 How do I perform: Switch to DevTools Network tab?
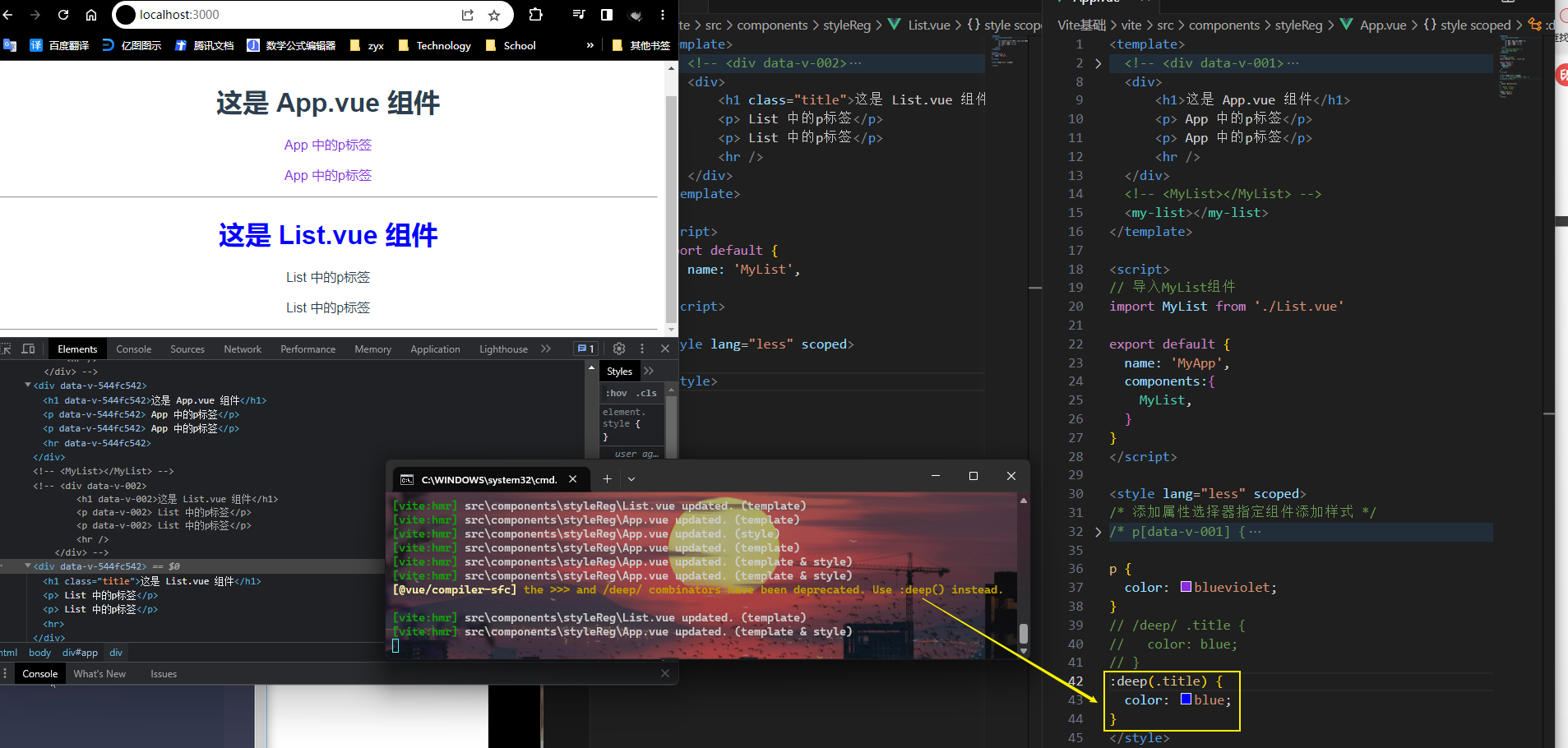[x=243, y=349]
